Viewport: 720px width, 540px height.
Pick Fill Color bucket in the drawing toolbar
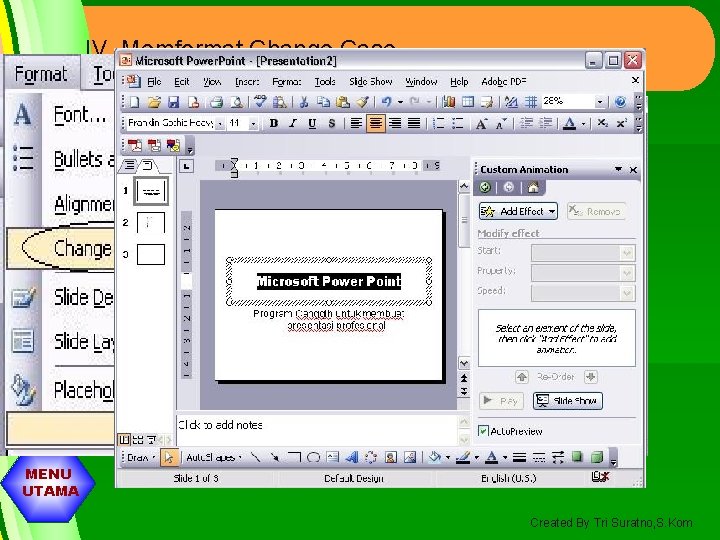pos(434,457)
